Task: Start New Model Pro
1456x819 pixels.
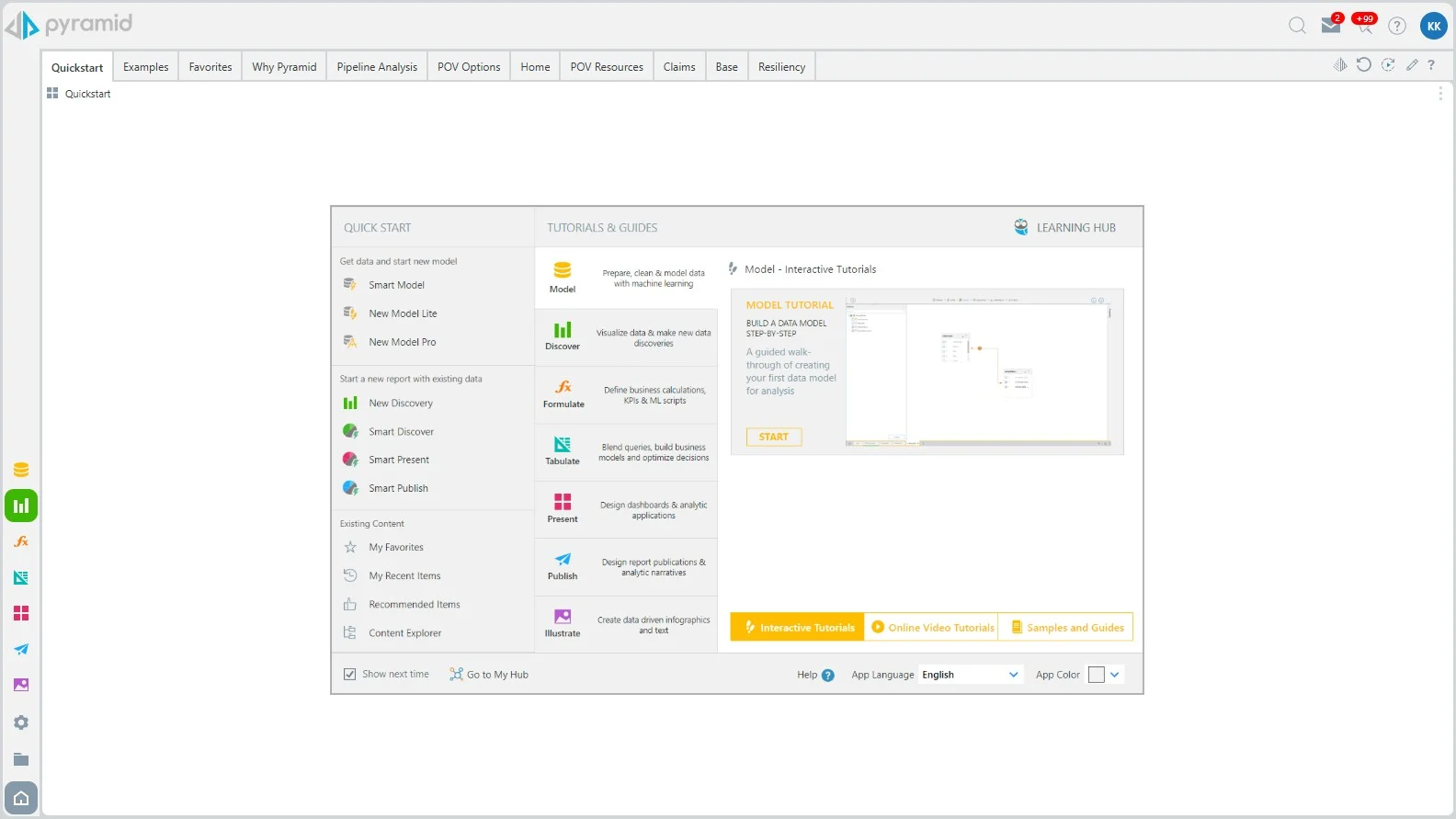Action: 403,342
